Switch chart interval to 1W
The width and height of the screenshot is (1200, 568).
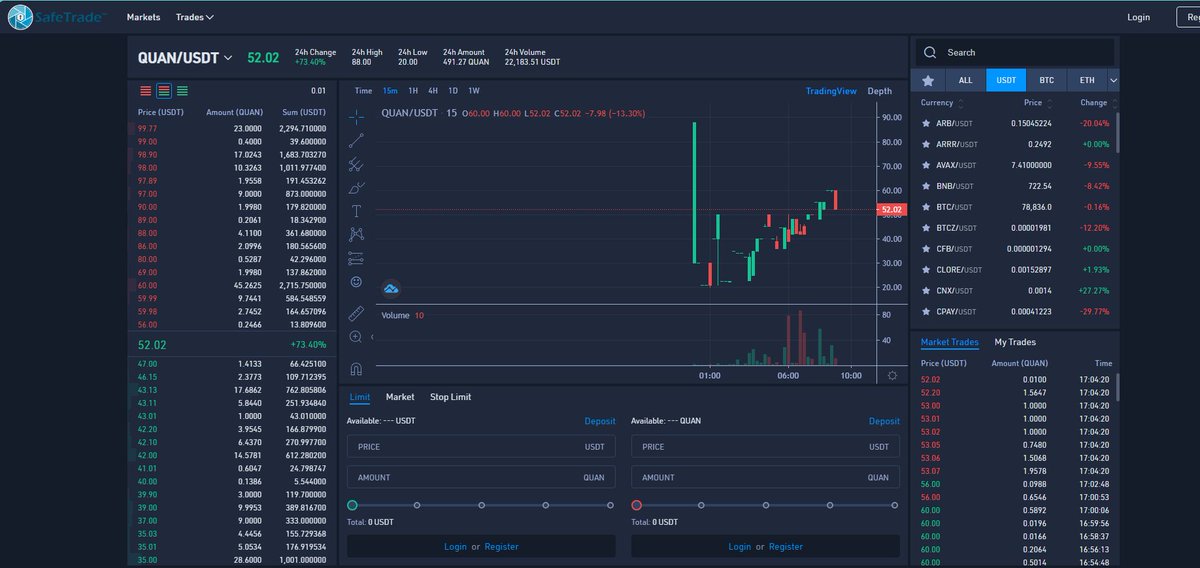click(x=474, y=91)
